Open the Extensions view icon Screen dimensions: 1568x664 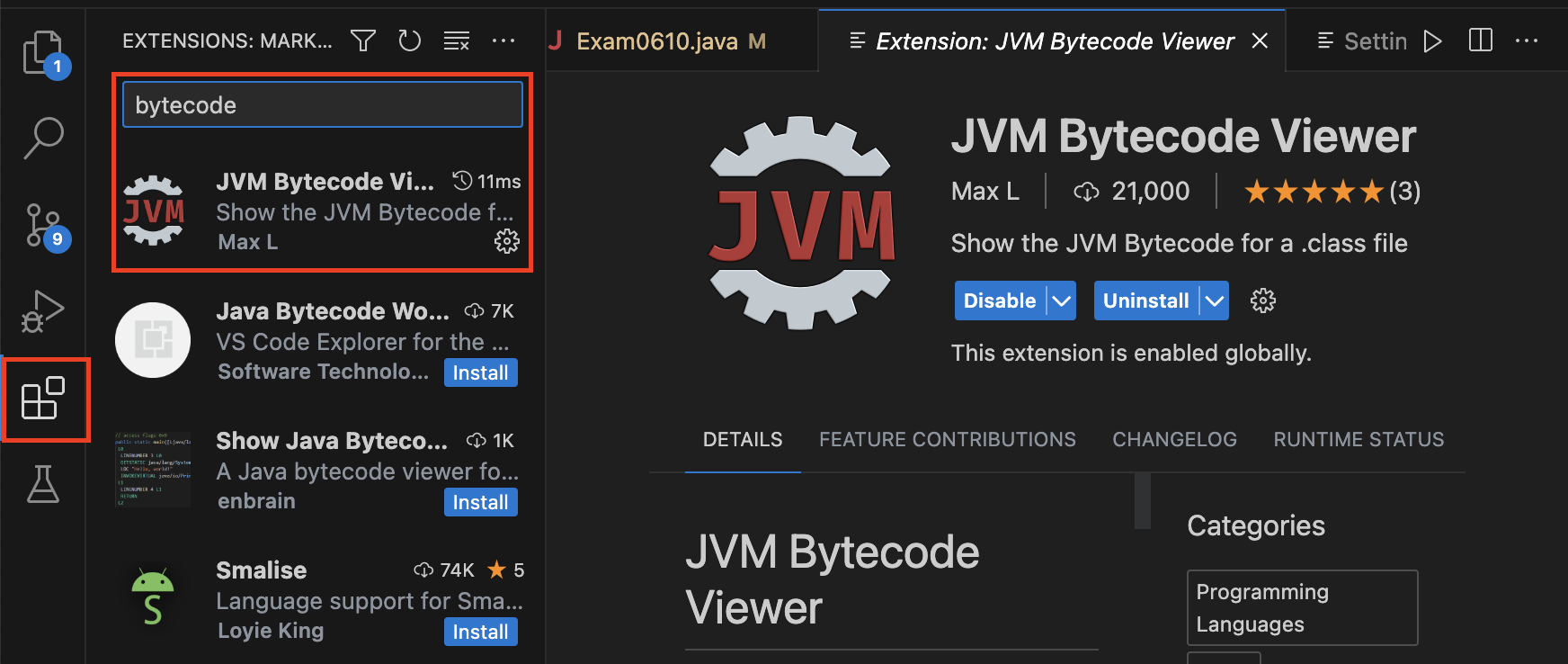click(43, 399)
